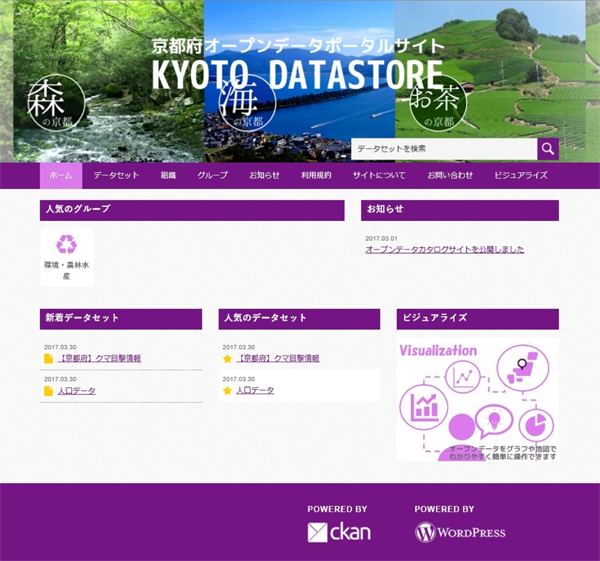The width and height of the screenshot is (600, 561).
Task: Open 人口データ link under 新着データセット
Action: [x=77, y=391]
